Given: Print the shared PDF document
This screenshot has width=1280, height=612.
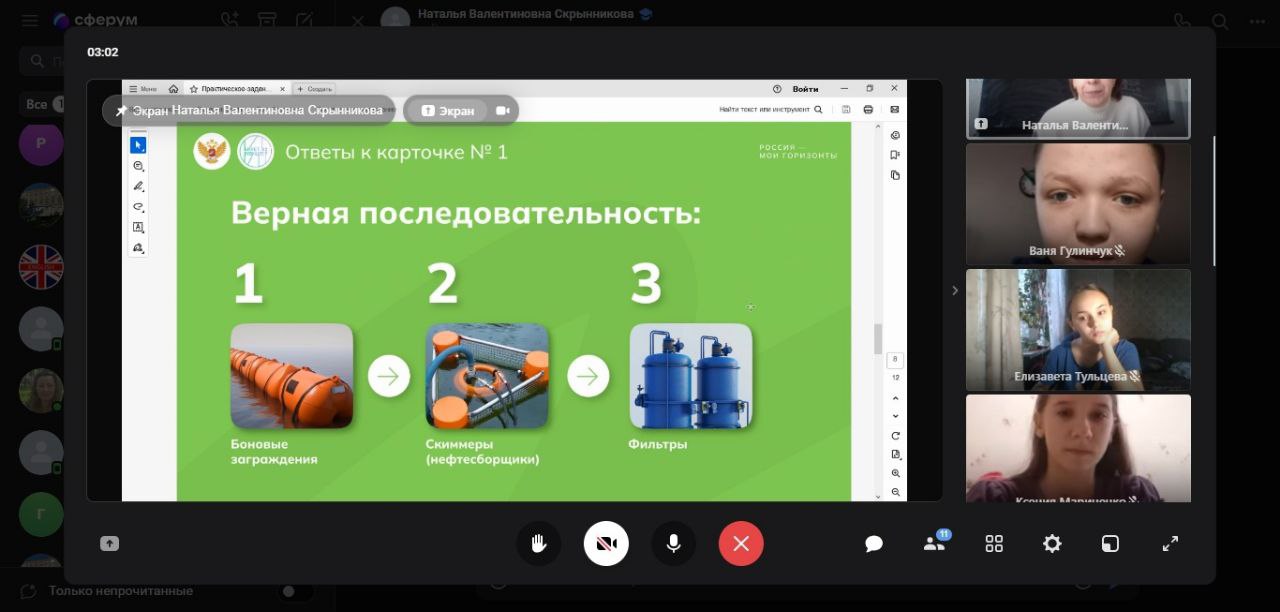Looking at the screenshot, I should [x=868, y=109].
